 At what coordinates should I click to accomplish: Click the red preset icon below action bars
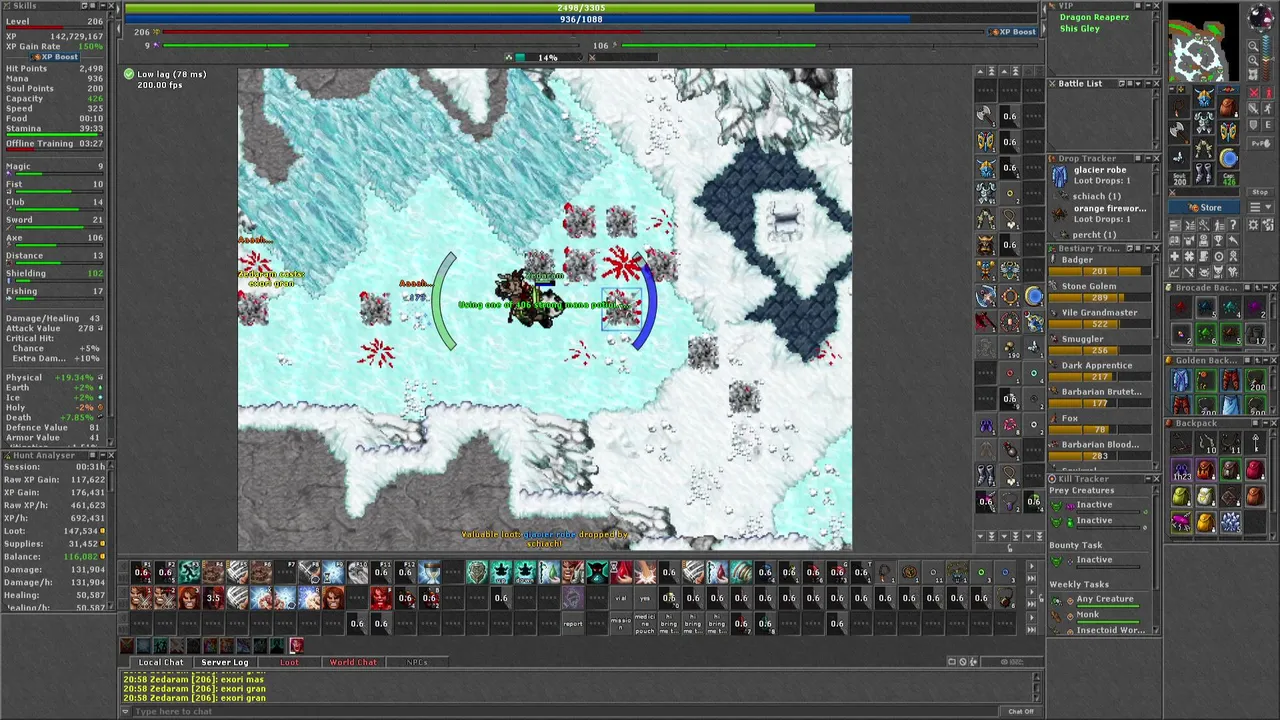(x=296, y=645)
